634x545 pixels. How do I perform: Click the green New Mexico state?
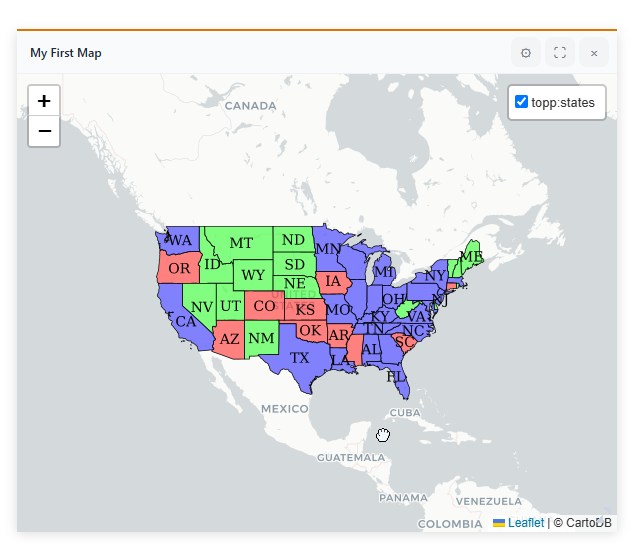point(261,338)
